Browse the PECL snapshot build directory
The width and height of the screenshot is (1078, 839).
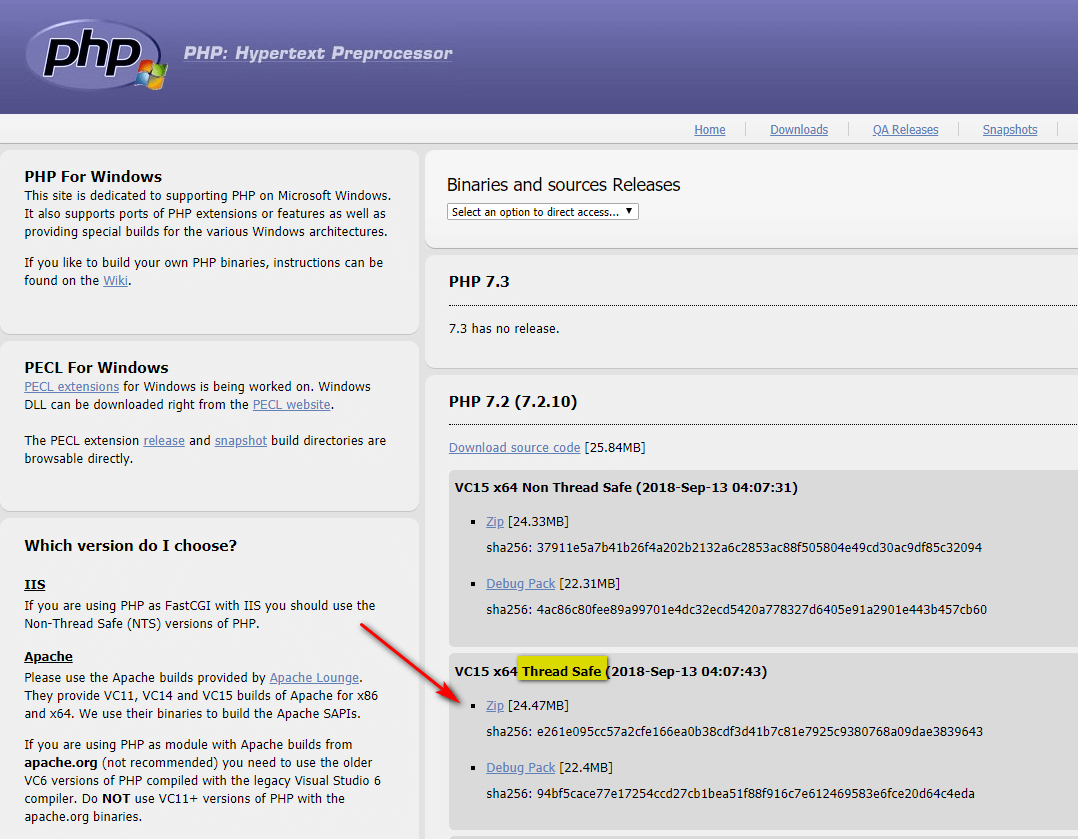[240, 441]
